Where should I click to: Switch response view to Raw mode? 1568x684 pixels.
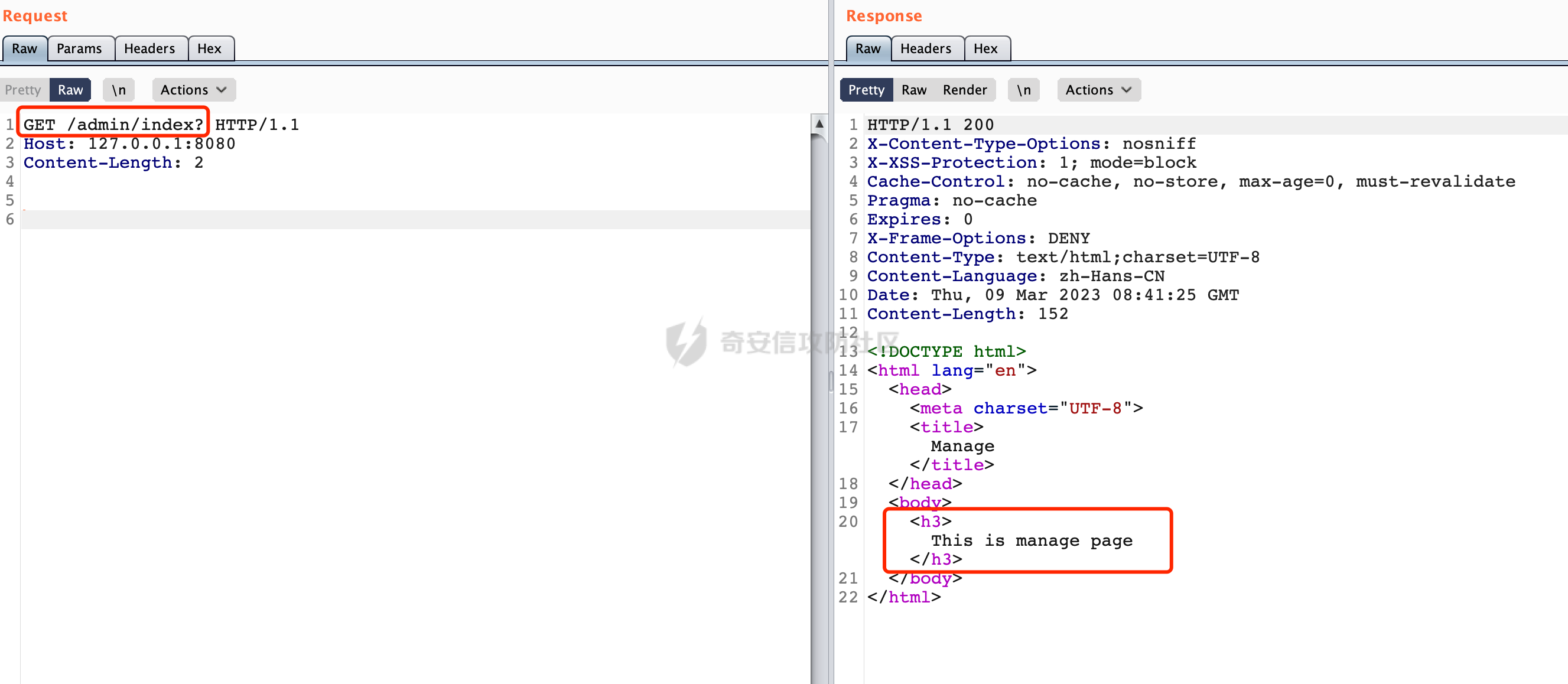click(x=913, y=90)
